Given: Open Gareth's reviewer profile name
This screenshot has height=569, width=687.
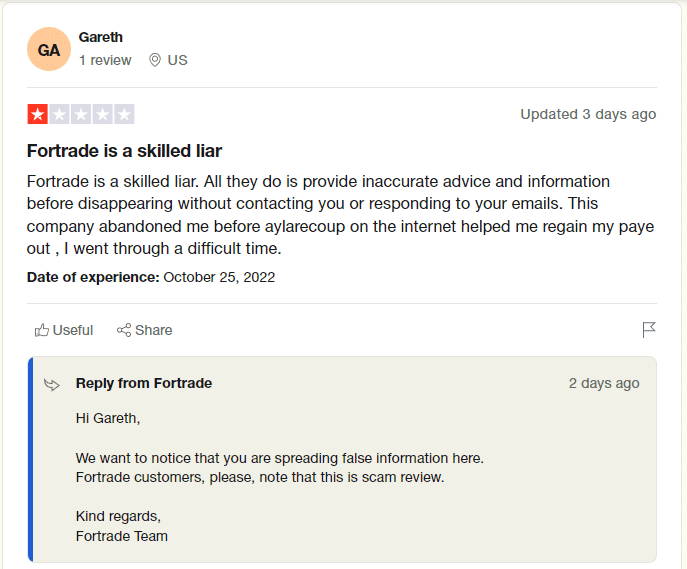Looking at the screenshot, I should (x=100, y=37).
